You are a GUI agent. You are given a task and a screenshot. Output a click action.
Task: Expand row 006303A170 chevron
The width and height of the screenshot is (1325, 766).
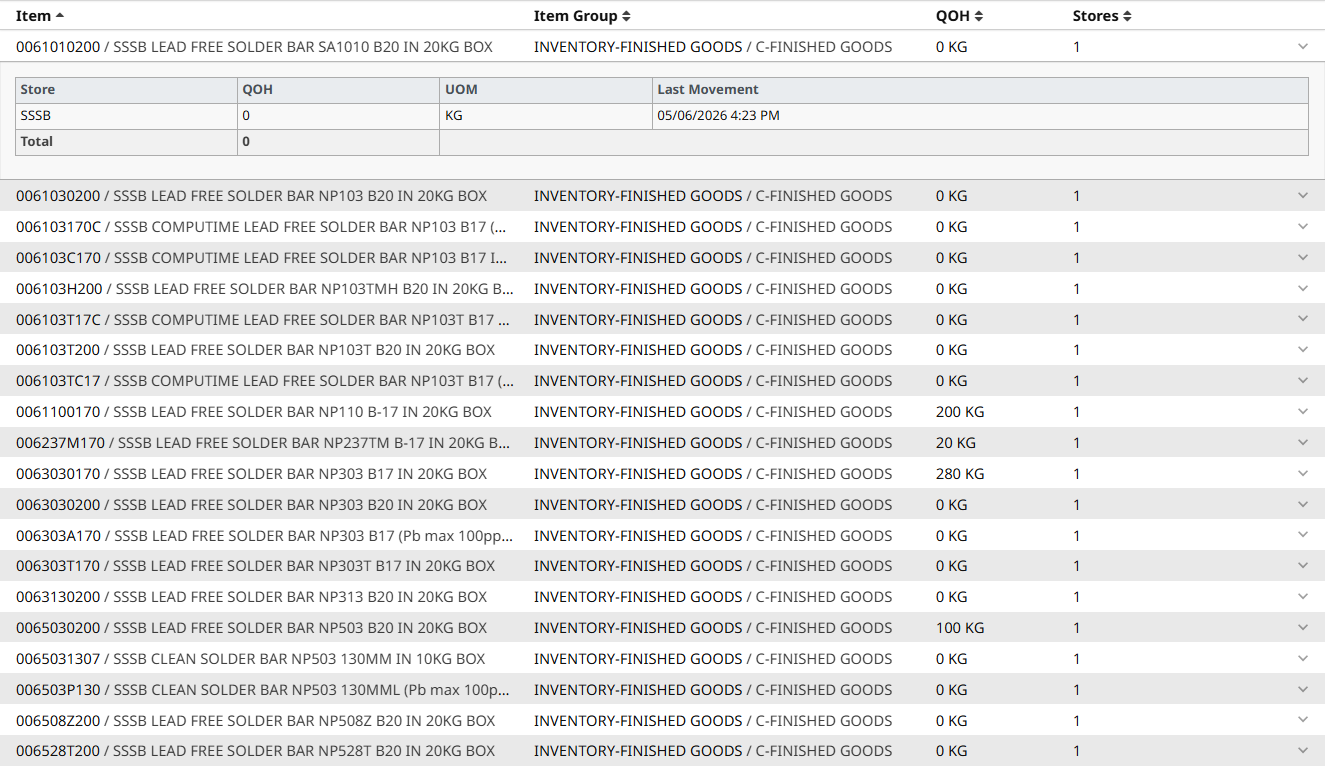click(1302, 536)
